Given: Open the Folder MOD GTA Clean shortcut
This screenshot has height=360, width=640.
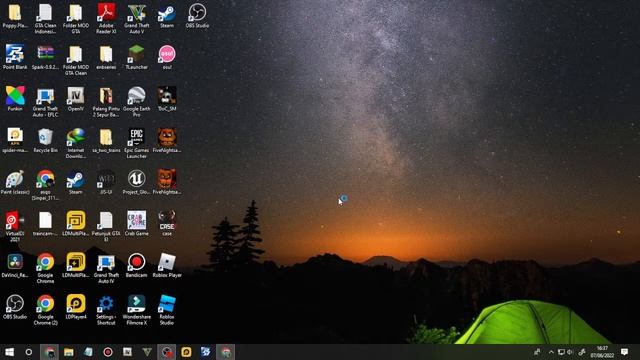Looking at the screenshot, I should pos(76,60).
